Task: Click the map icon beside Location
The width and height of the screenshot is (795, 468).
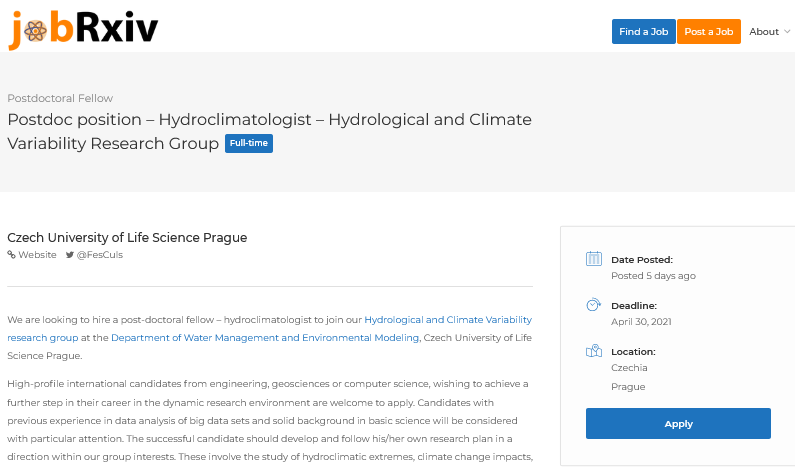Action: coord(593,351)
